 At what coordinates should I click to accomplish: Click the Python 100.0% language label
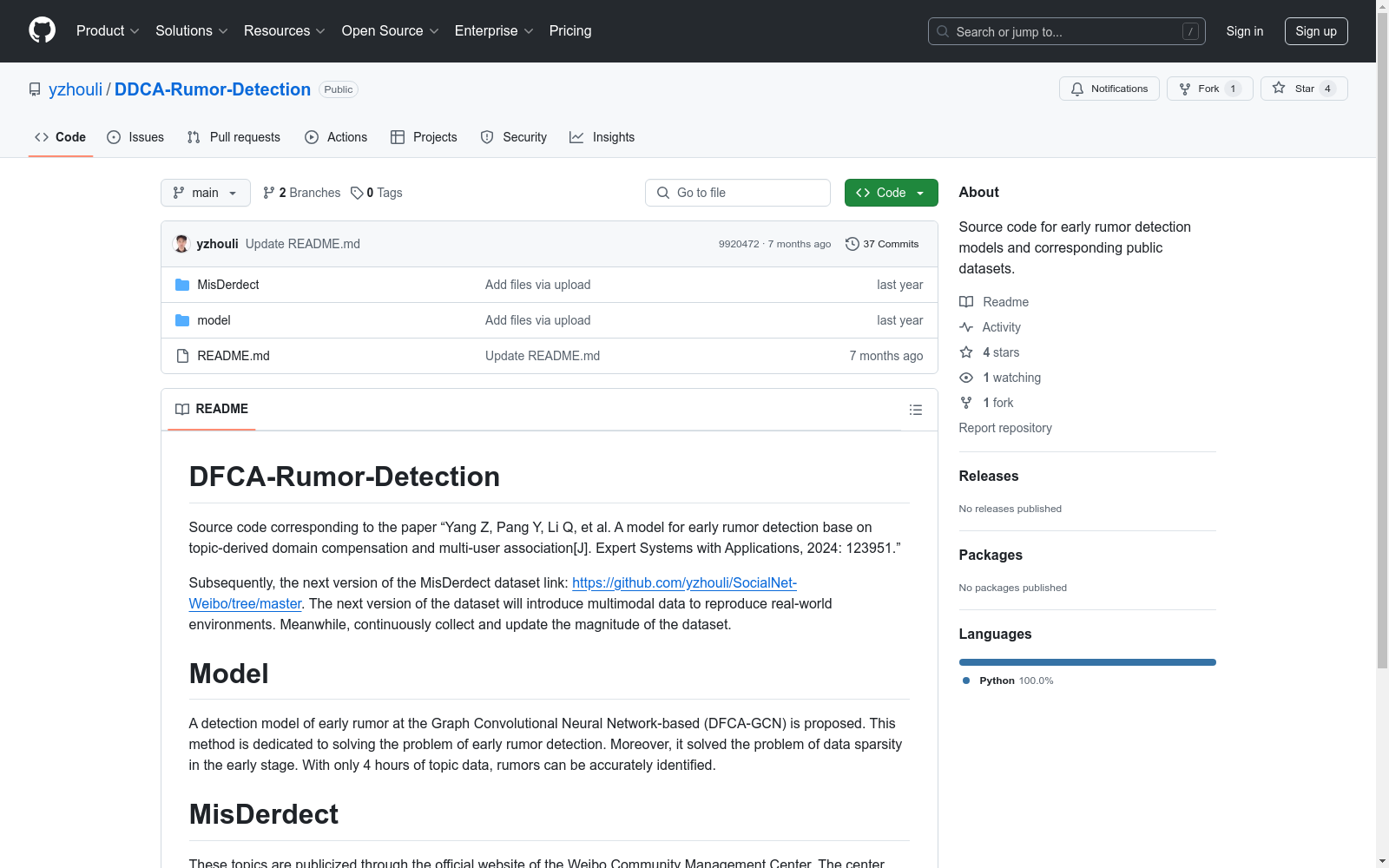tap(1008, 681)
